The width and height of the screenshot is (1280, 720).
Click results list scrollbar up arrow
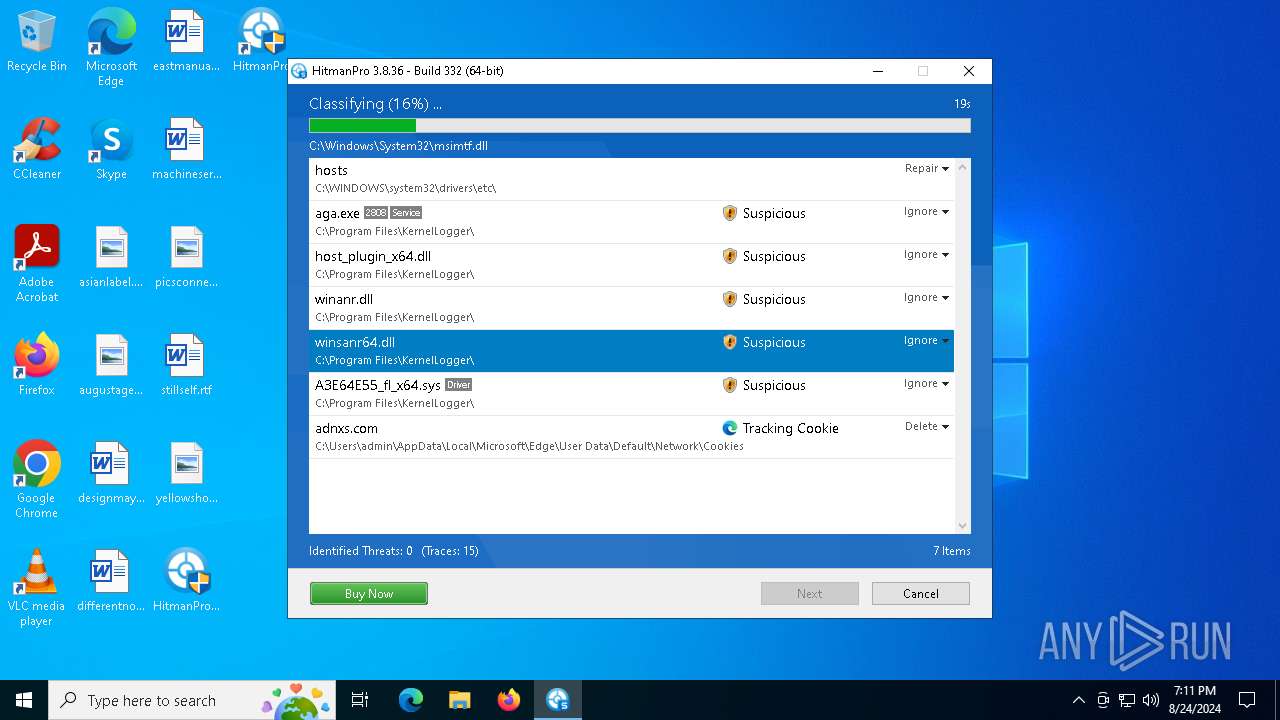[x=963, y=167]
